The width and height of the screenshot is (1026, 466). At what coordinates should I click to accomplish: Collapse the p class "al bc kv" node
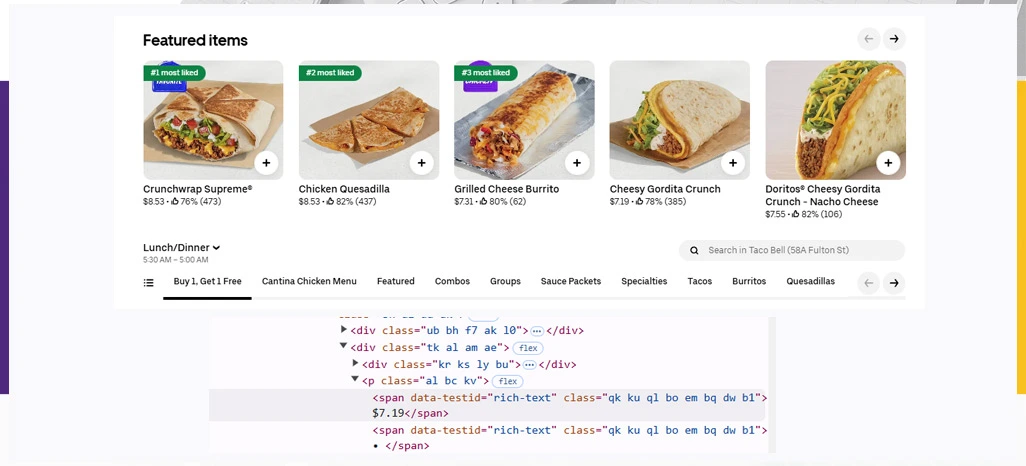click(x=355, y=380)
